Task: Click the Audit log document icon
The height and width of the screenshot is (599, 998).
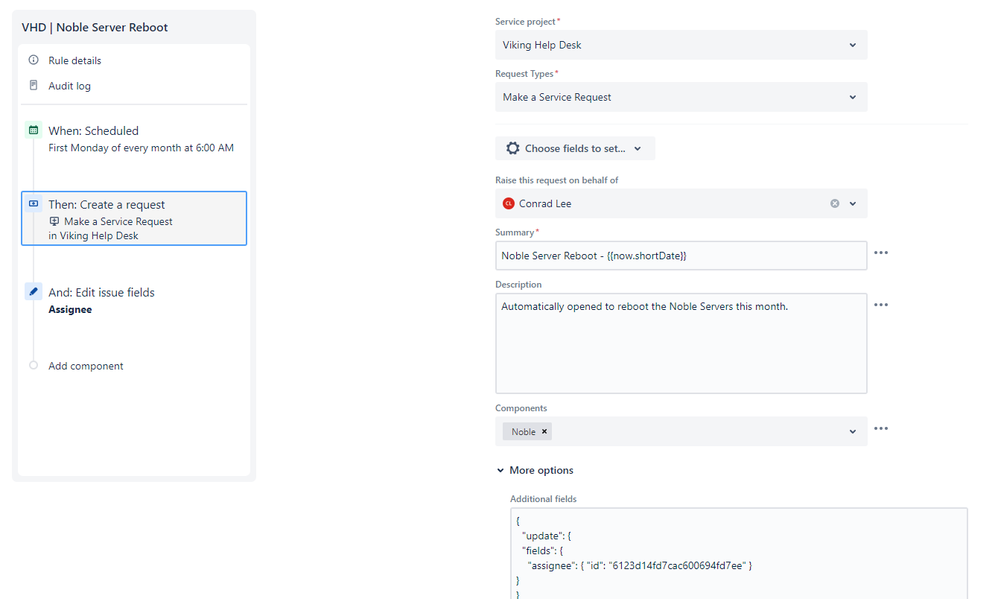Action: [33, 85]
